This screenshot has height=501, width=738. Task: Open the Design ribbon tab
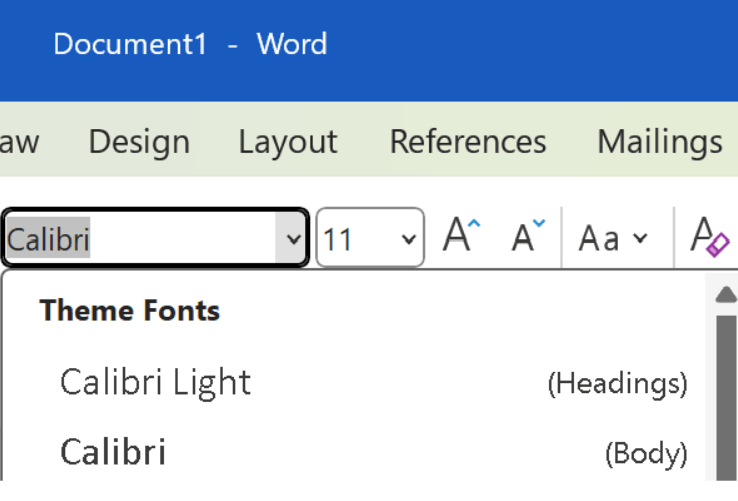click(139, 142)
